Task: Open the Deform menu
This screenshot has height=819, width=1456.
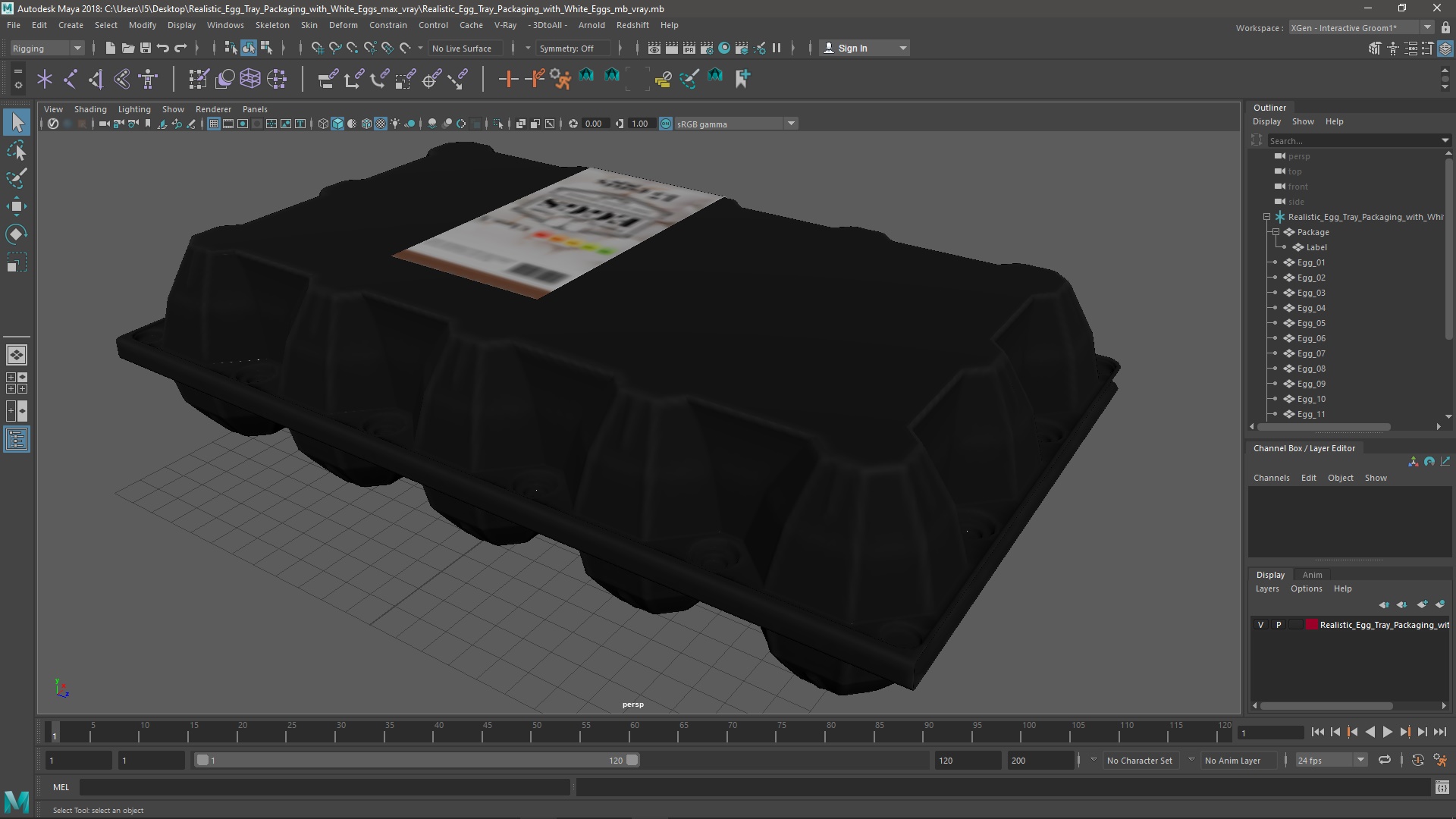Action: click(x=343, y=25)
